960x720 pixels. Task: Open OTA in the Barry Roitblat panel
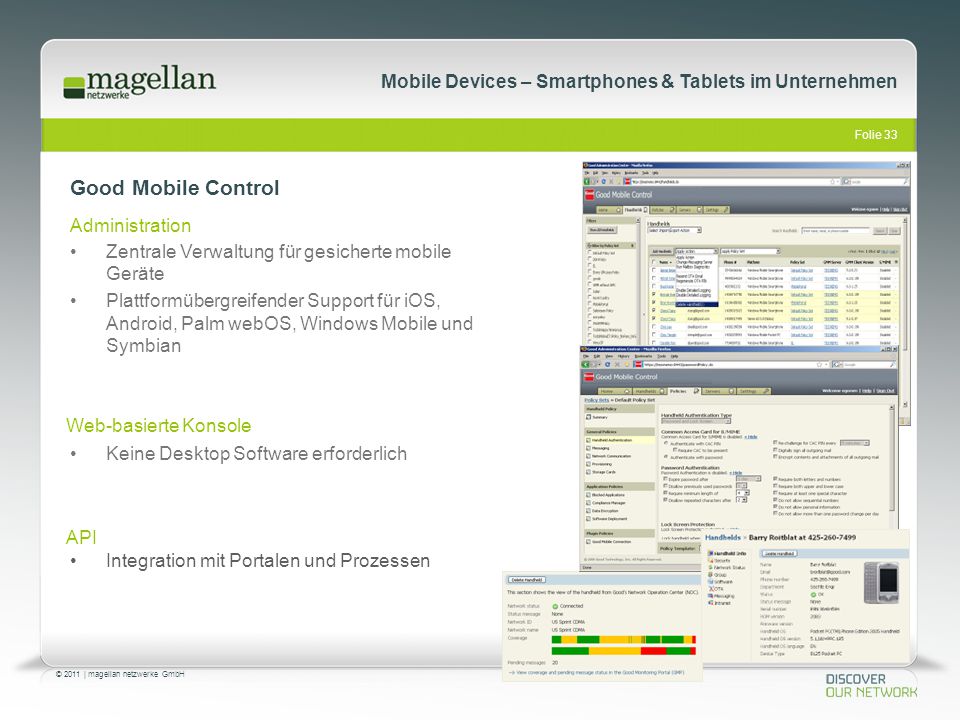click(716, 589)
